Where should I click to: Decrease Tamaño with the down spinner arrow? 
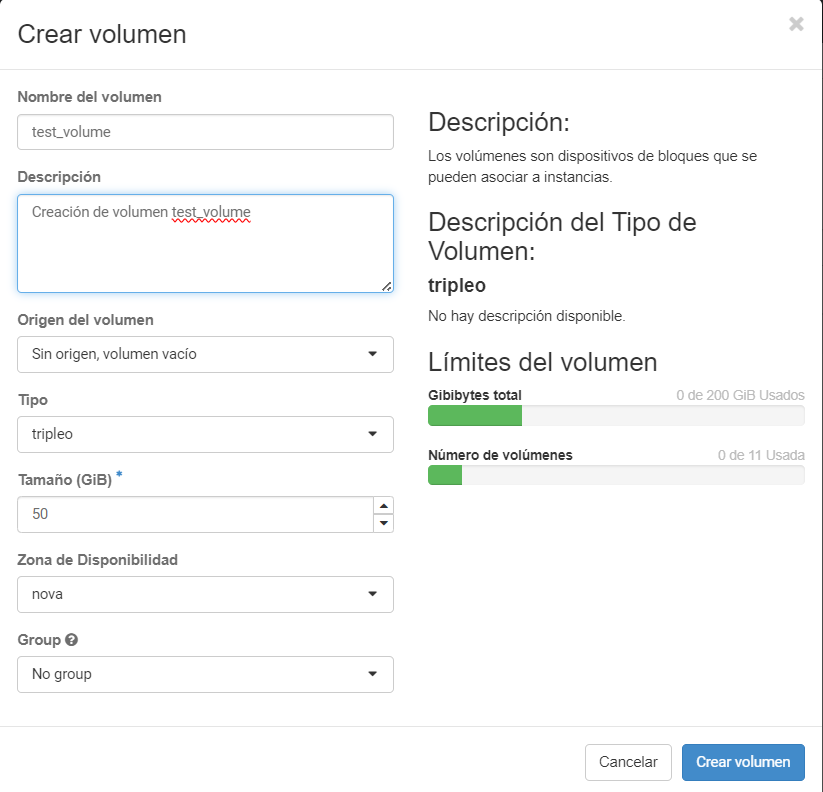(383, 522)
